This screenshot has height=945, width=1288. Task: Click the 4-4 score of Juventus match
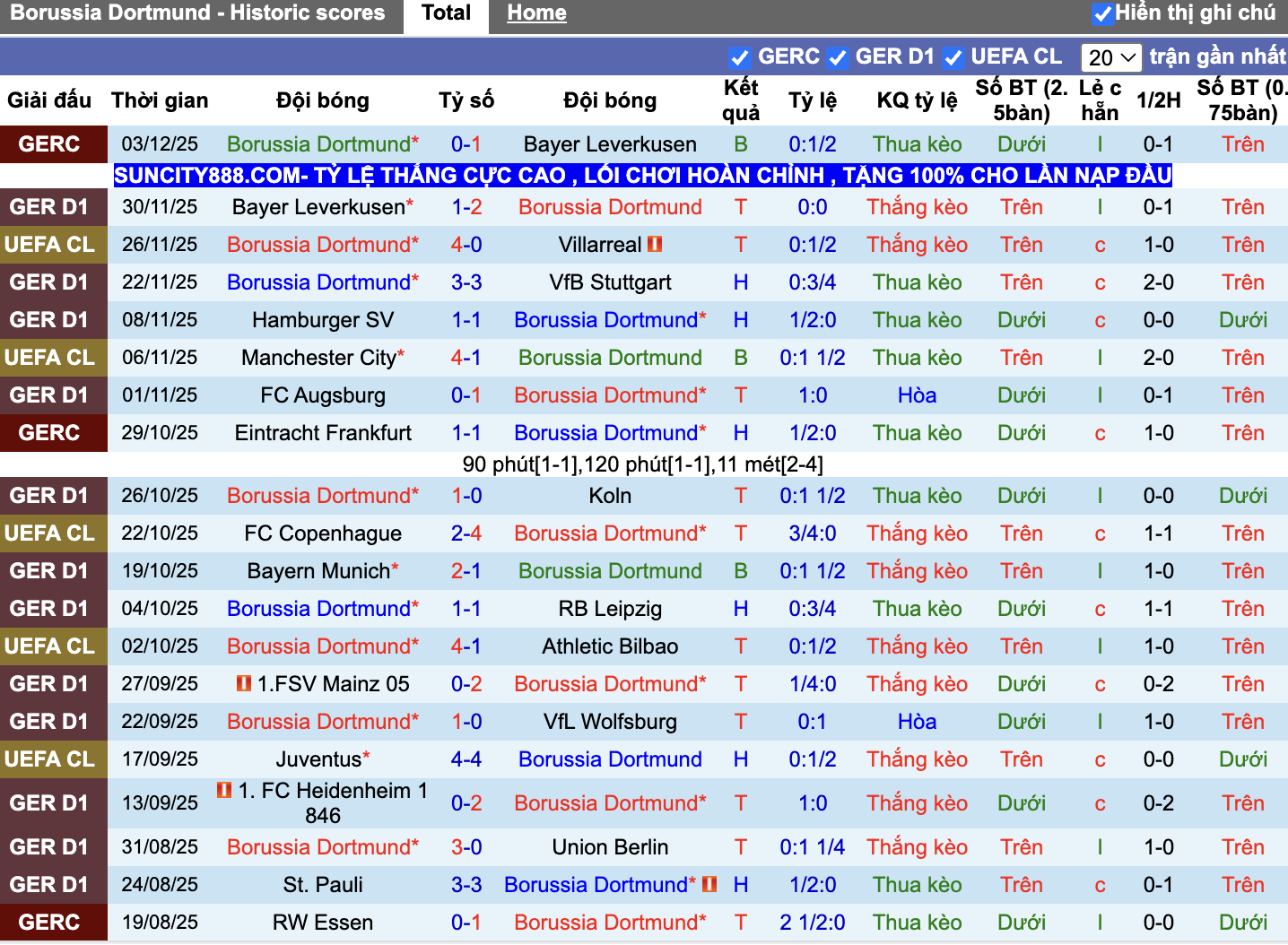click(466, 759)
